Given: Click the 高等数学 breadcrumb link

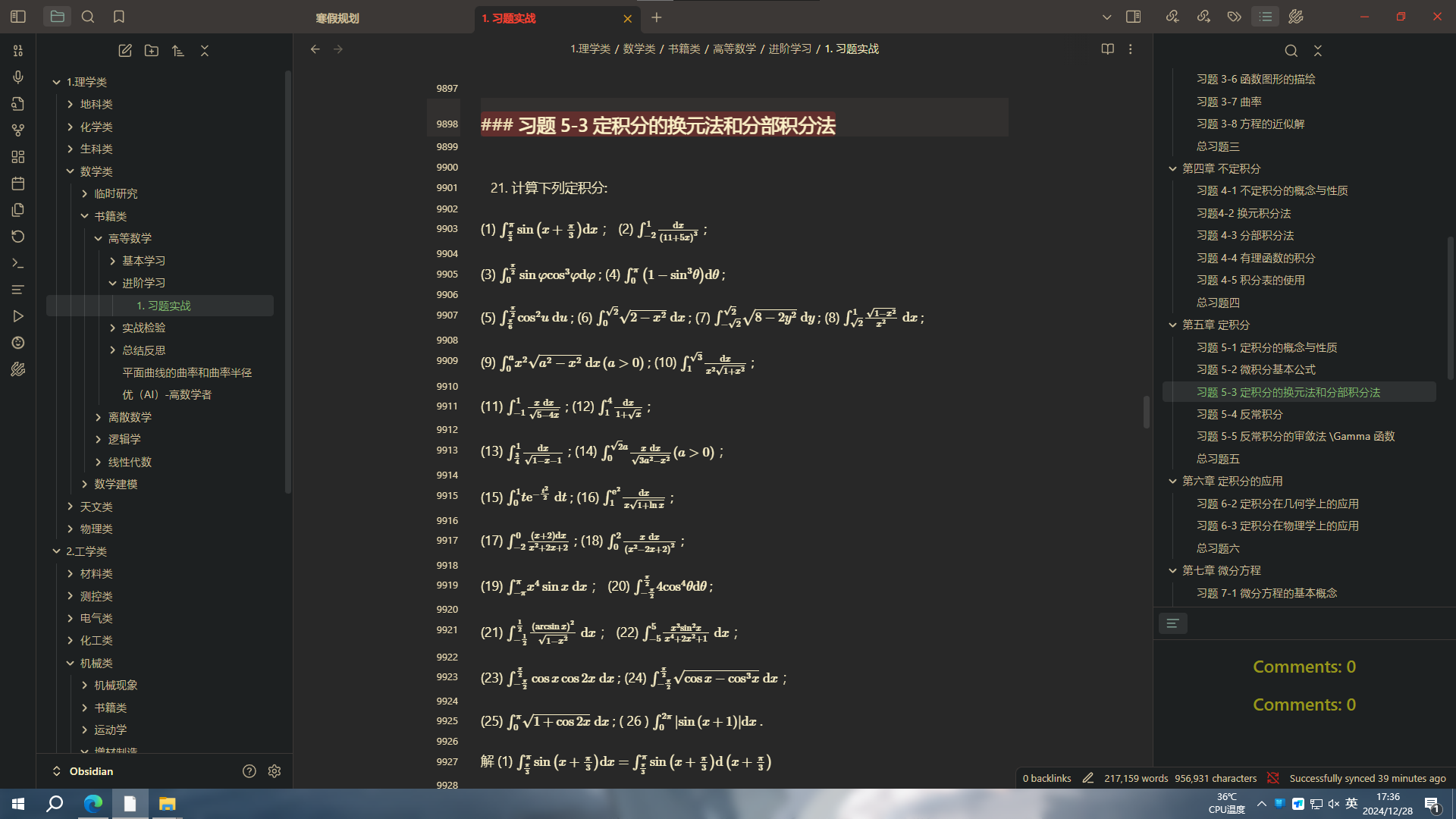Looking at the screenshot, I should point(734,49).
